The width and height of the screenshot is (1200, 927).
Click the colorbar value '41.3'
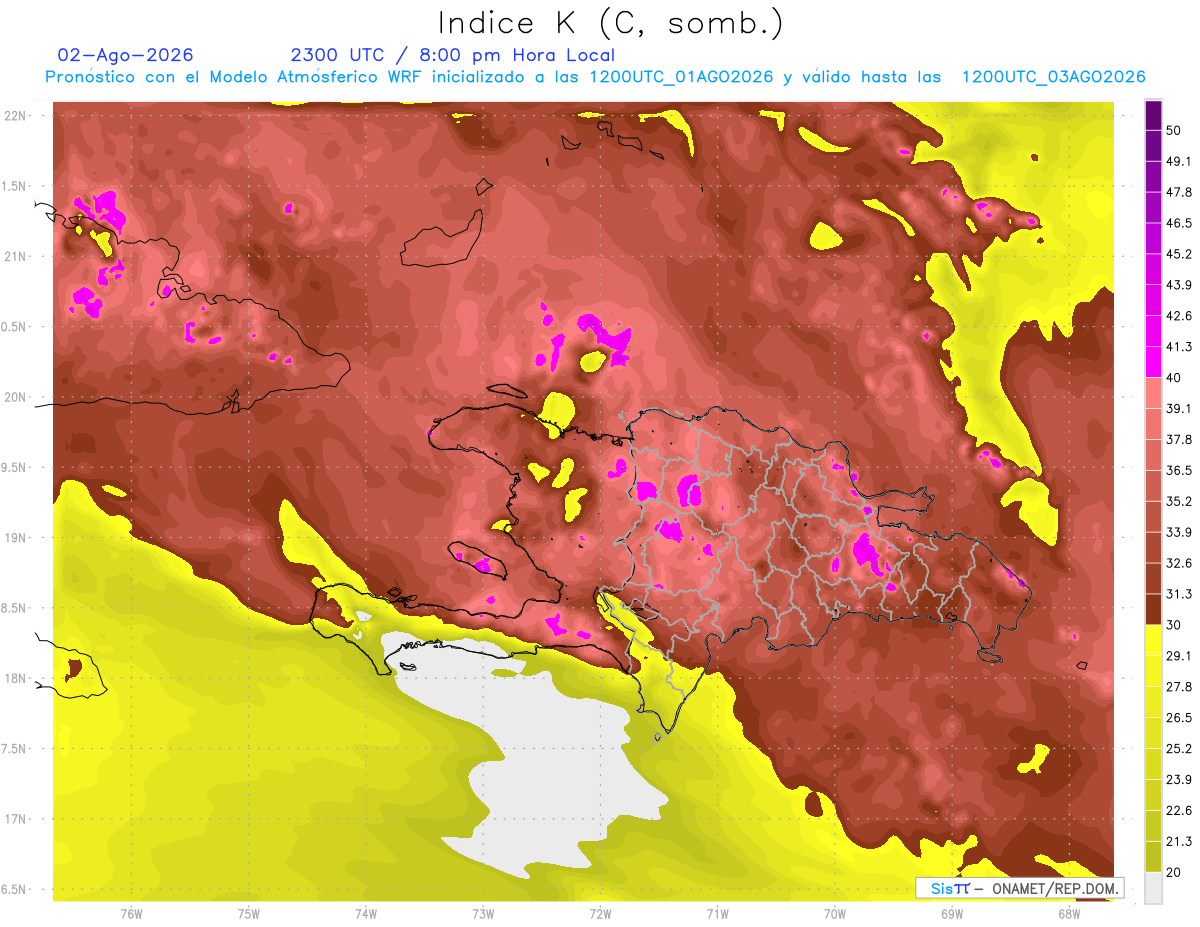1178,347
